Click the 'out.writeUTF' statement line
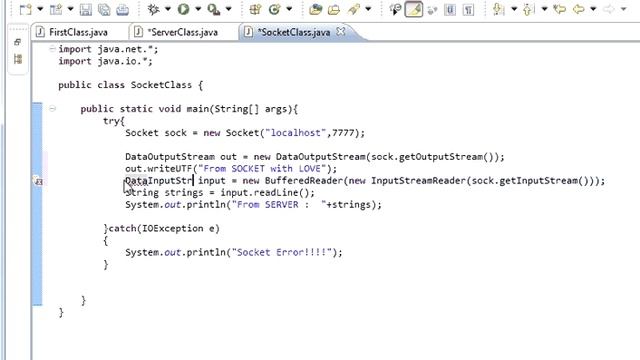 [x=231, y=169]
